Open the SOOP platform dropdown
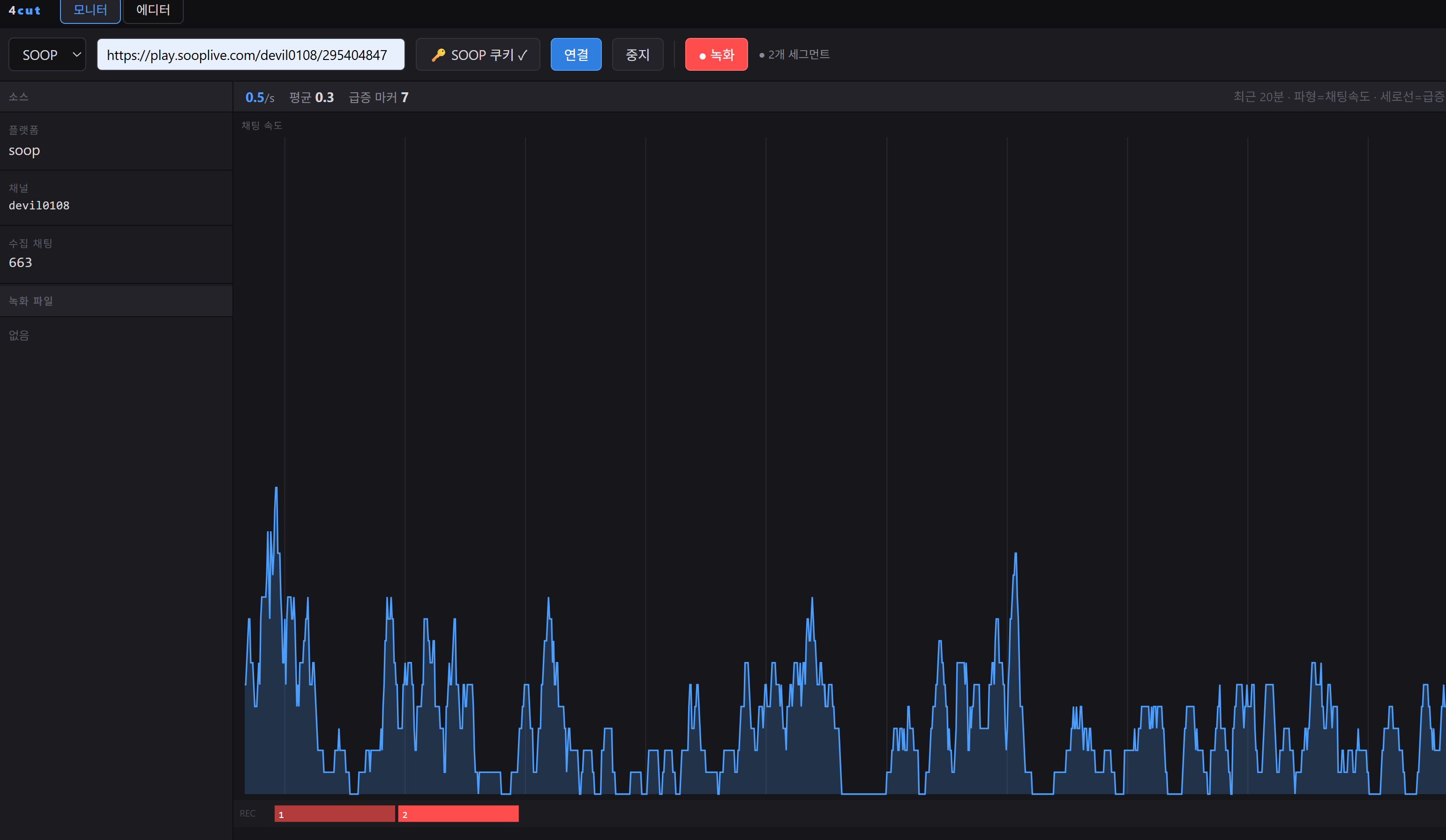The width and height of the screenshot is (1446, 840). [x=47, y=54]
